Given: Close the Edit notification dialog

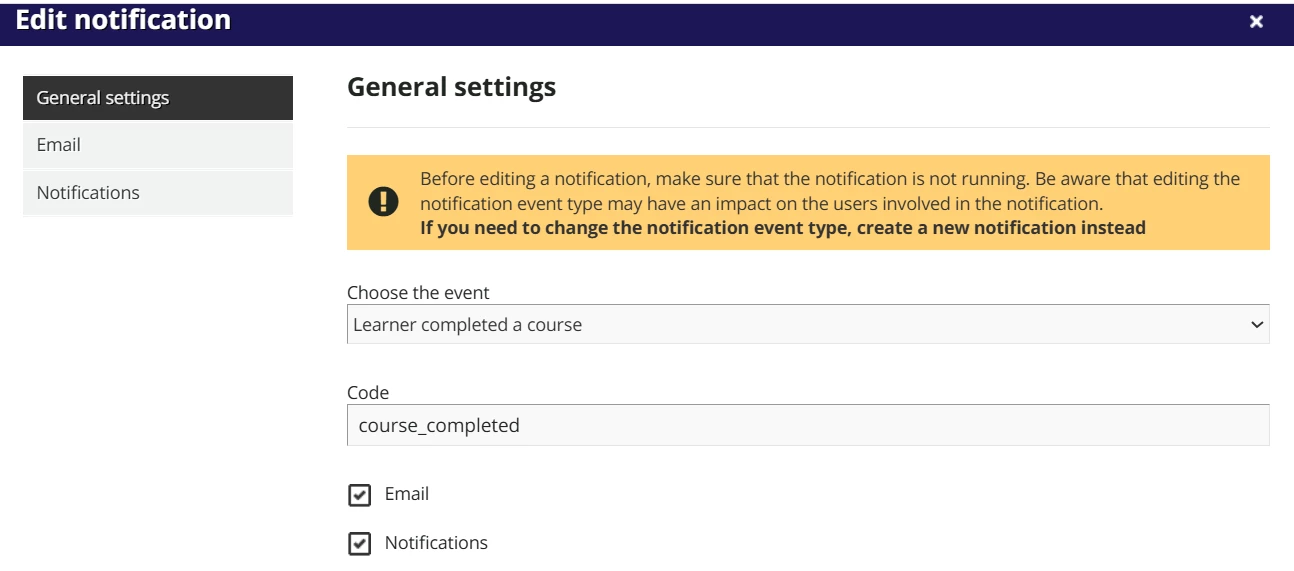Looking at the screenshot, I should 1256,22.
